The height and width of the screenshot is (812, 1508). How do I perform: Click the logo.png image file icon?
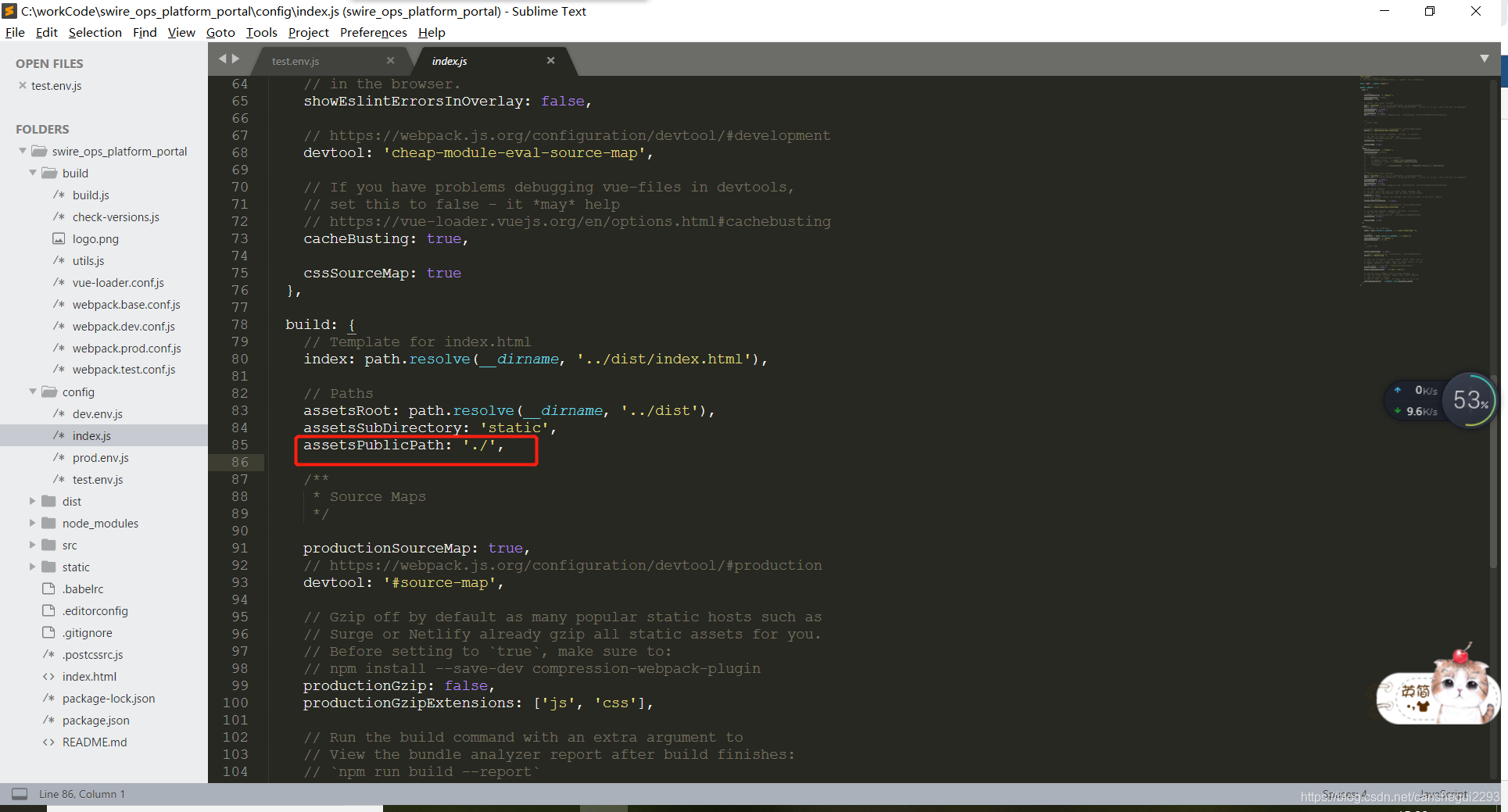(59, 238)
